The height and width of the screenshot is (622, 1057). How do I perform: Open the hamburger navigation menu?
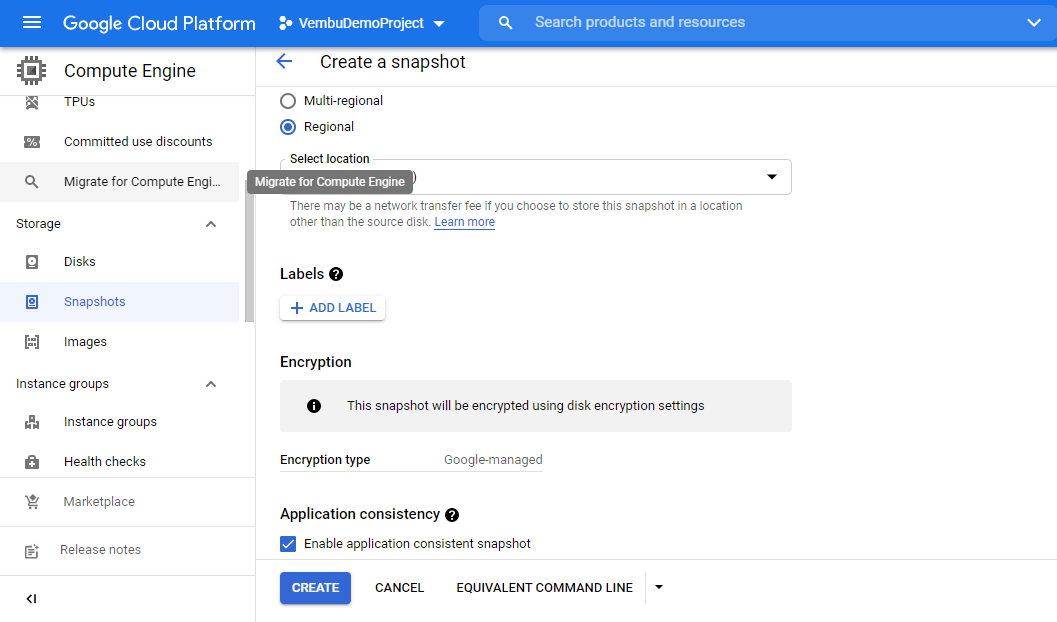[32, 23]
